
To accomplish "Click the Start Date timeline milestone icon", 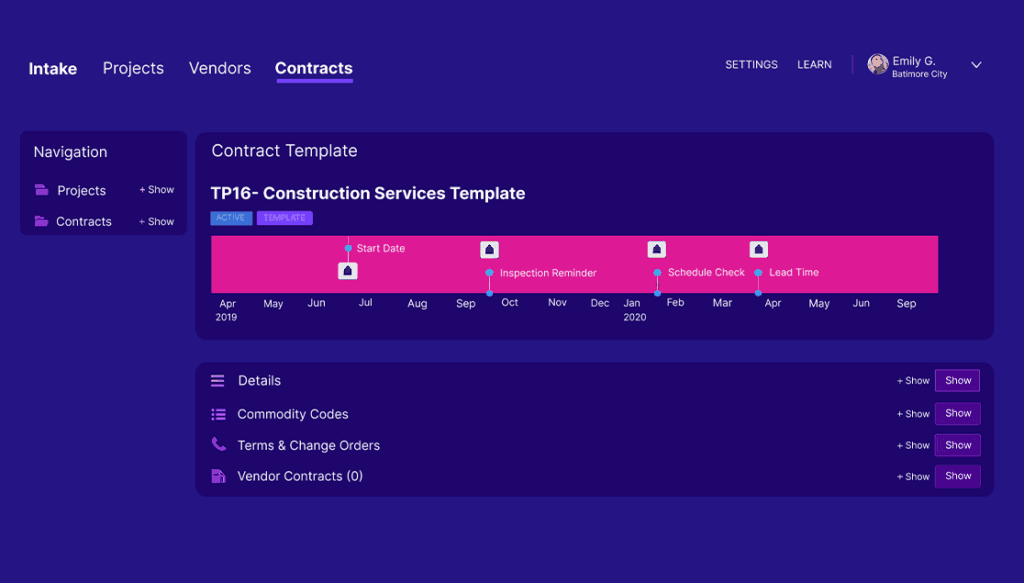I will click(348, 271).
